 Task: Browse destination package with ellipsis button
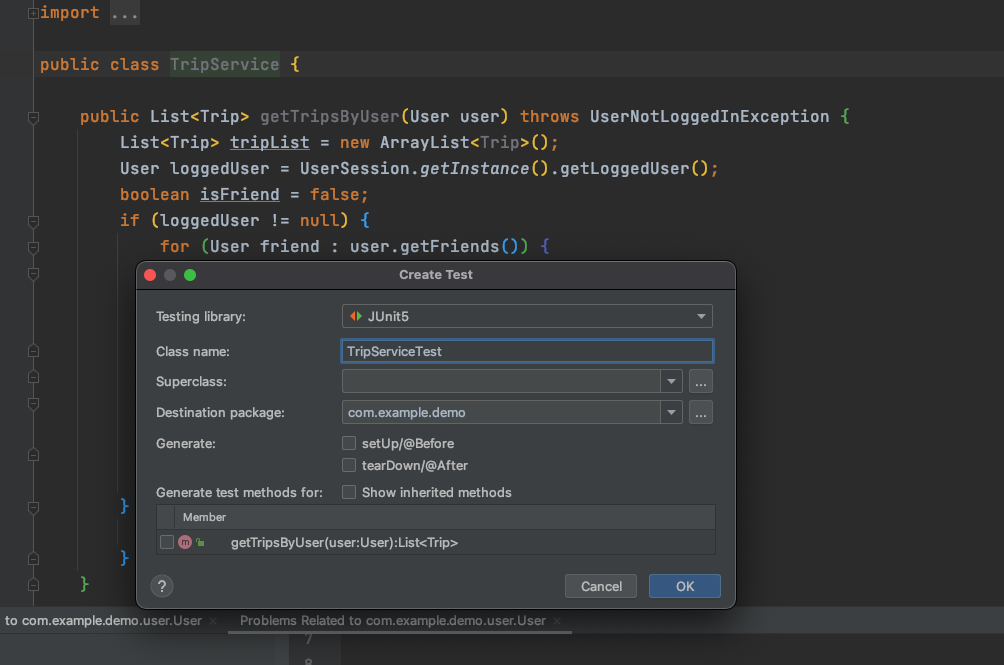coord(700,413)
